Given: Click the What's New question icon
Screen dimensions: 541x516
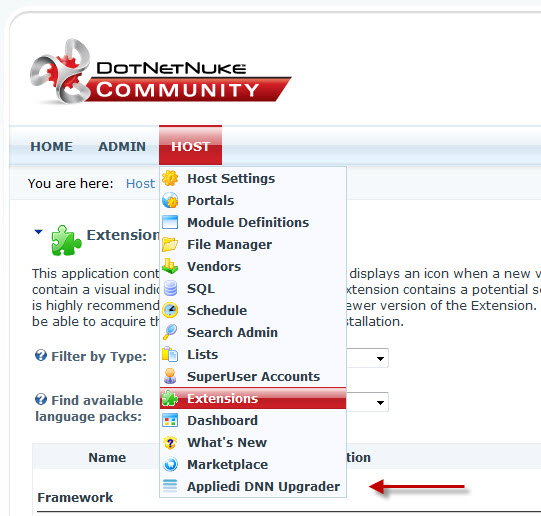Looking at the screenshot, I should (170, 443).
